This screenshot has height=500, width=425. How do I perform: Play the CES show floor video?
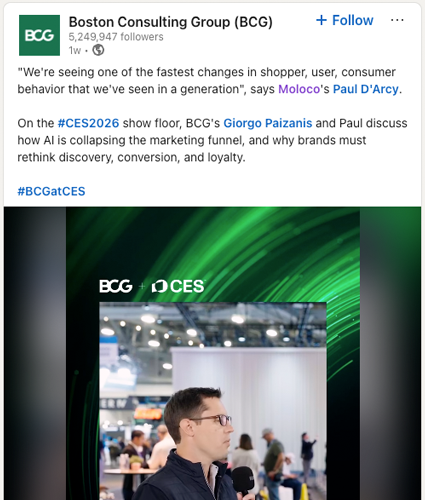[x=213, y=353]
